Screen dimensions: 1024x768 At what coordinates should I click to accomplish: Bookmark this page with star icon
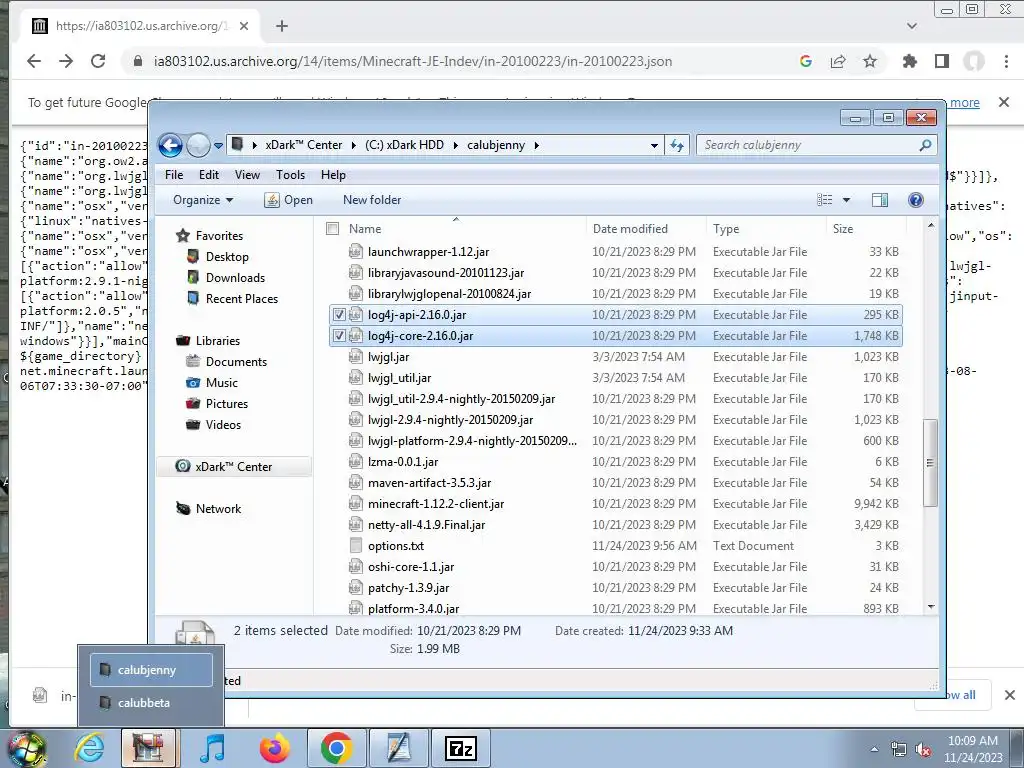pos(869,61)
